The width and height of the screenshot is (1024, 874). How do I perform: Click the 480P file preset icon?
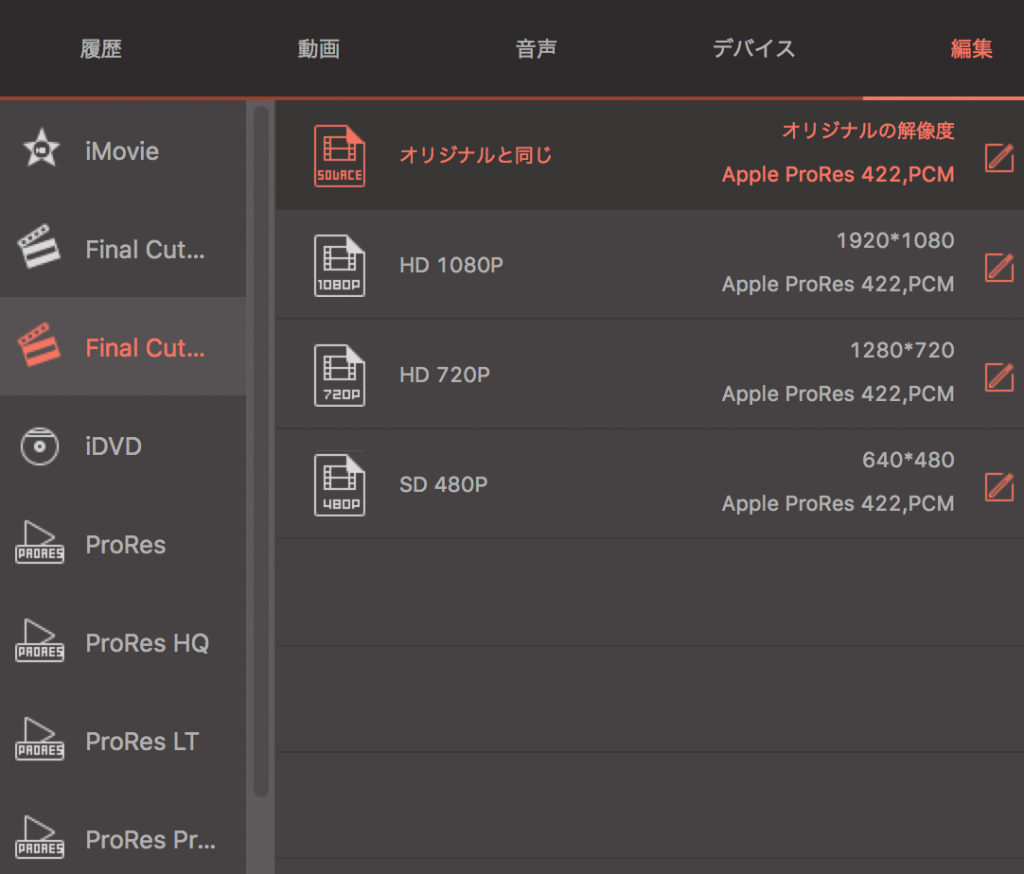point(340,485)
